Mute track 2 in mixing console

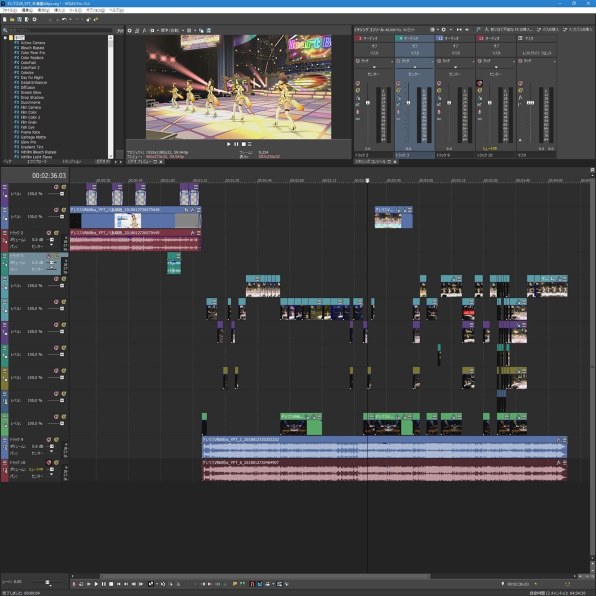(358, 83)
